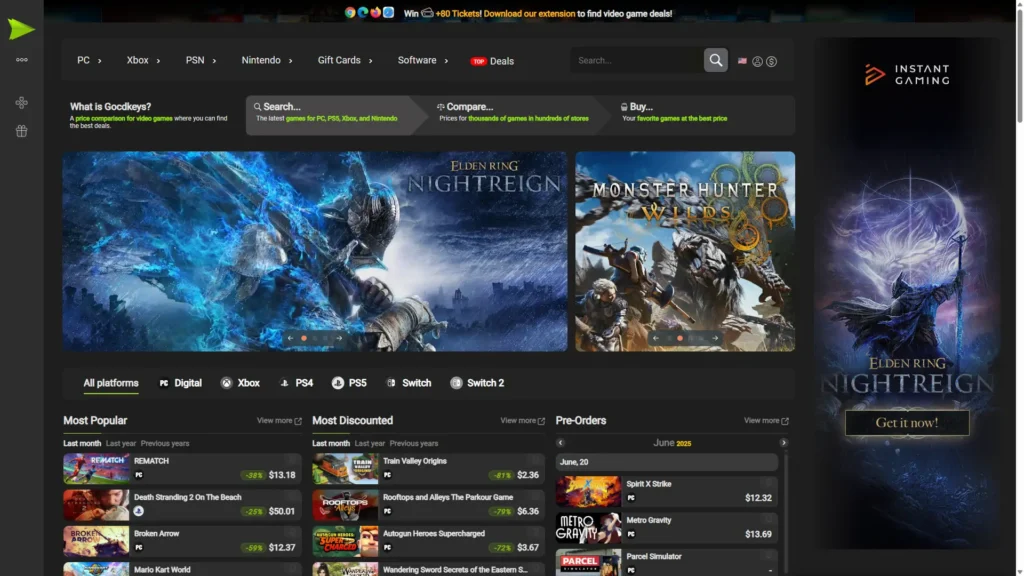The height and width of the screenshot is (576, 1024).
Task: Expand the Gift Cards navigation menu
Action: 345,60
